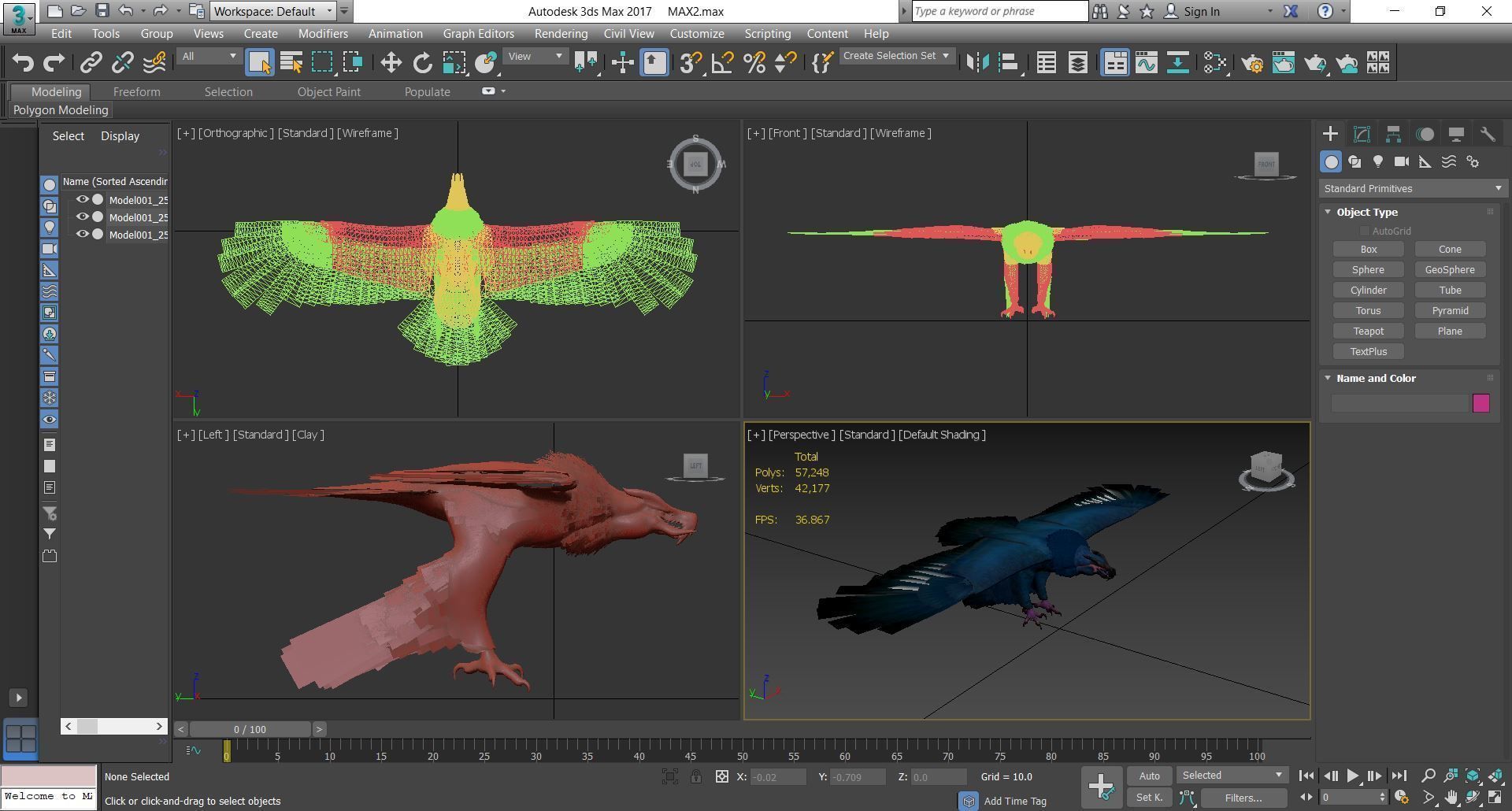Toggle the 3D Snaps button

[x=691, y=63]
